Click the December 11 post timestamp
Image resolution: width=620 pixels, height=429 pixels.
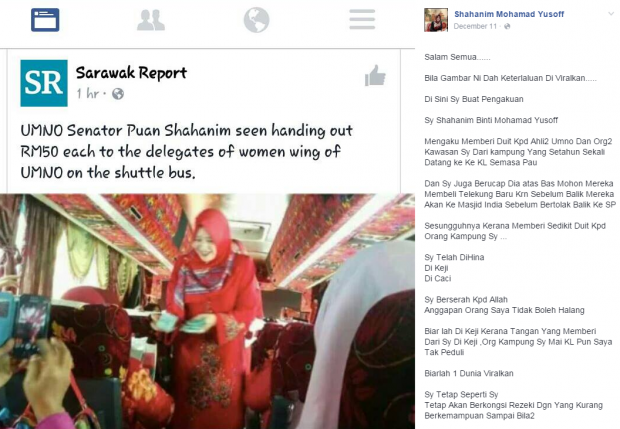click(x=474, y=26)
